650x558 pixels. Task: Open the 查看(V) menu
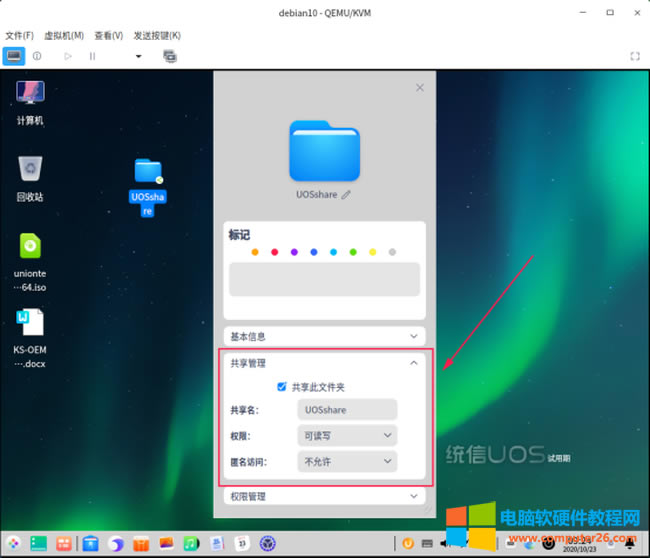(109, 36)
